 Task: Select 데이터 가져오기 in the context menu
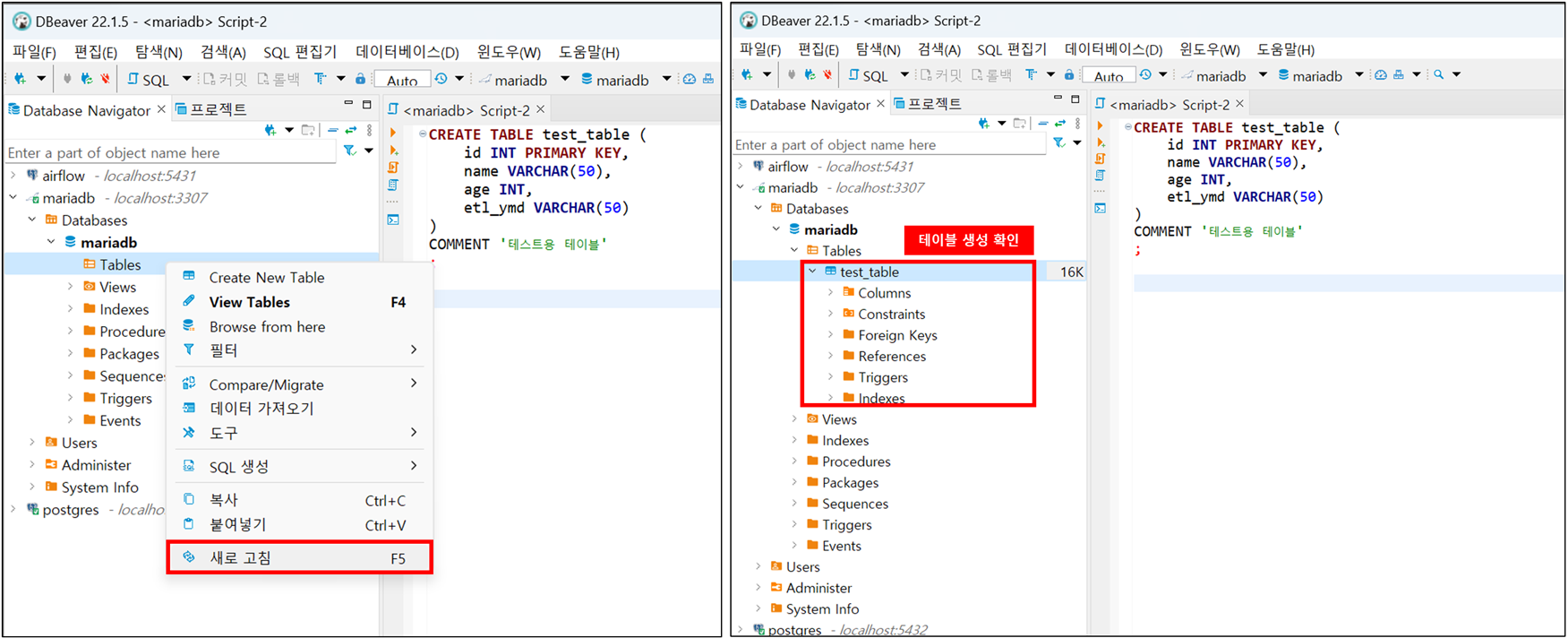click(x=300, y=408)
